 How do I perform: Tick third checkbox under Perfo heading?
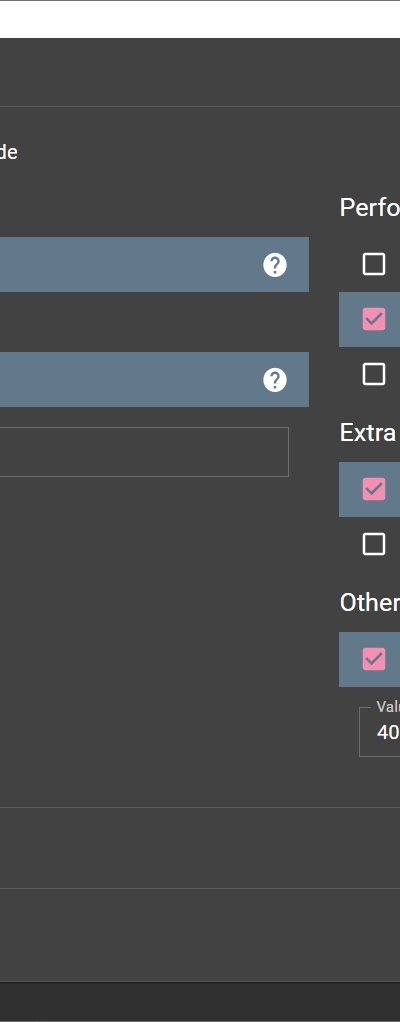(x=373, y=374)
